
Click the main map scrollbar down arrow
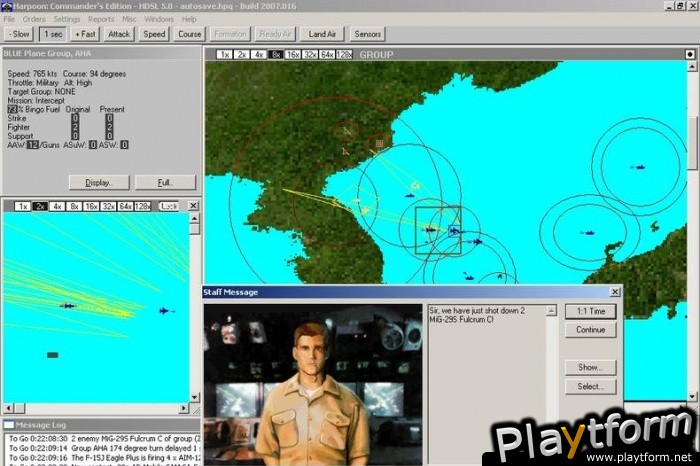pos(692,396)
